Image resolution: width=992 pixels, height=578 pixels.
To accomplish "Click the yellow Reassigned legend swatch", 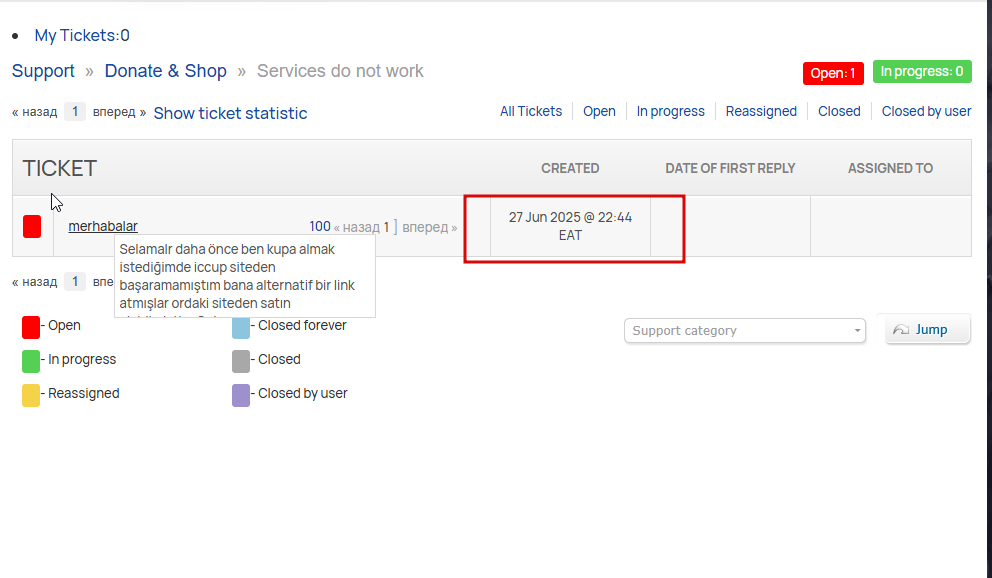I will [x=31, y=395].
